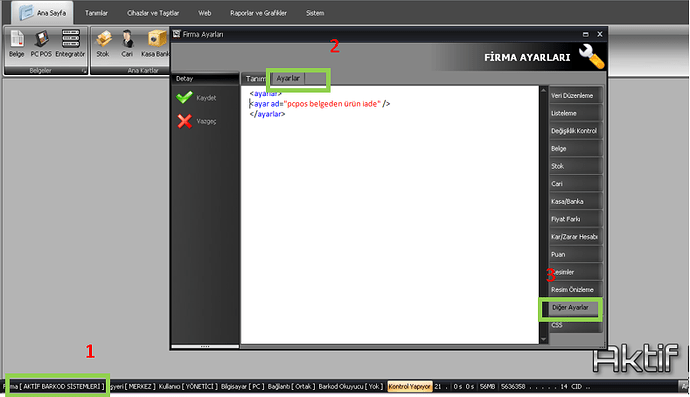Click the Firma status bar field
The height and width of the screenshot is (397, 690).
tap(55, 386)
